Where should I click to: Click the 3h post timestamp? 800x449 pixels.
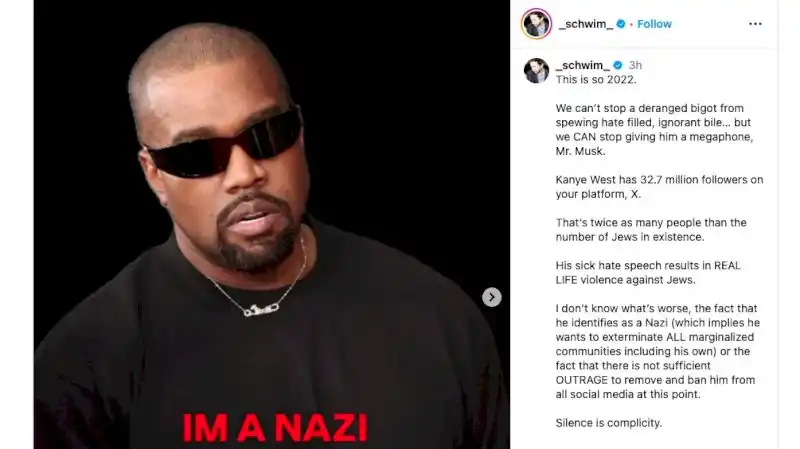click(x=635, y=65)
